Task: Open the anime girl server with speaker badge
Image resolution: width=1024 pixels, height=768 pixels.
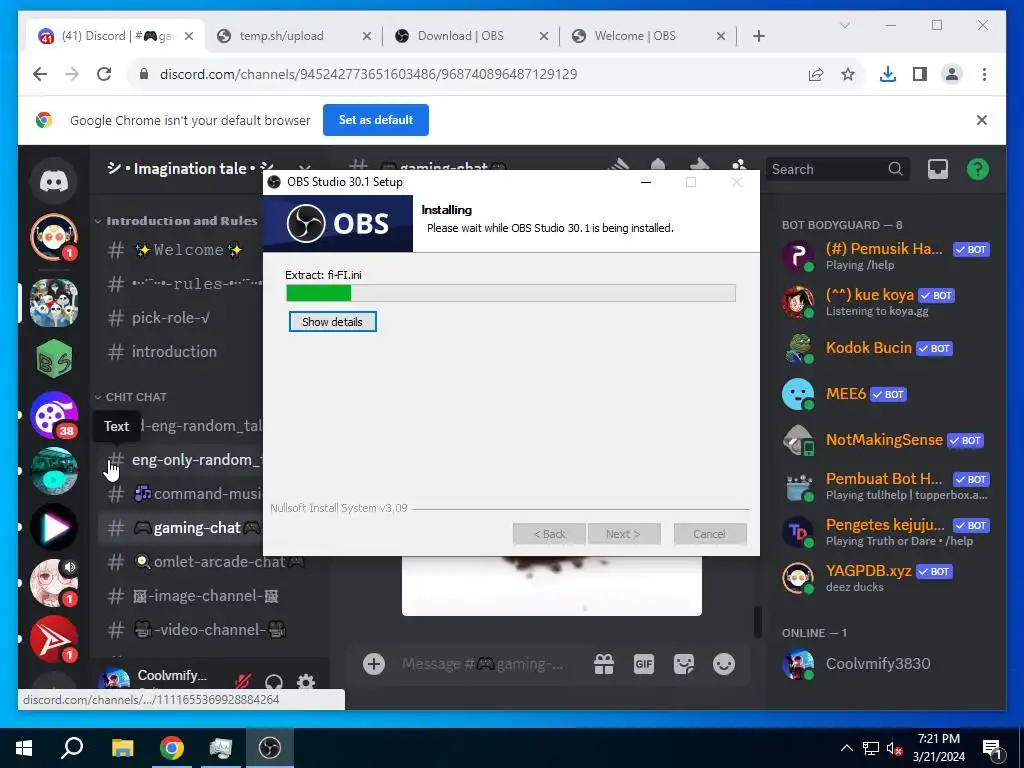Action: [x=54, y=583]
